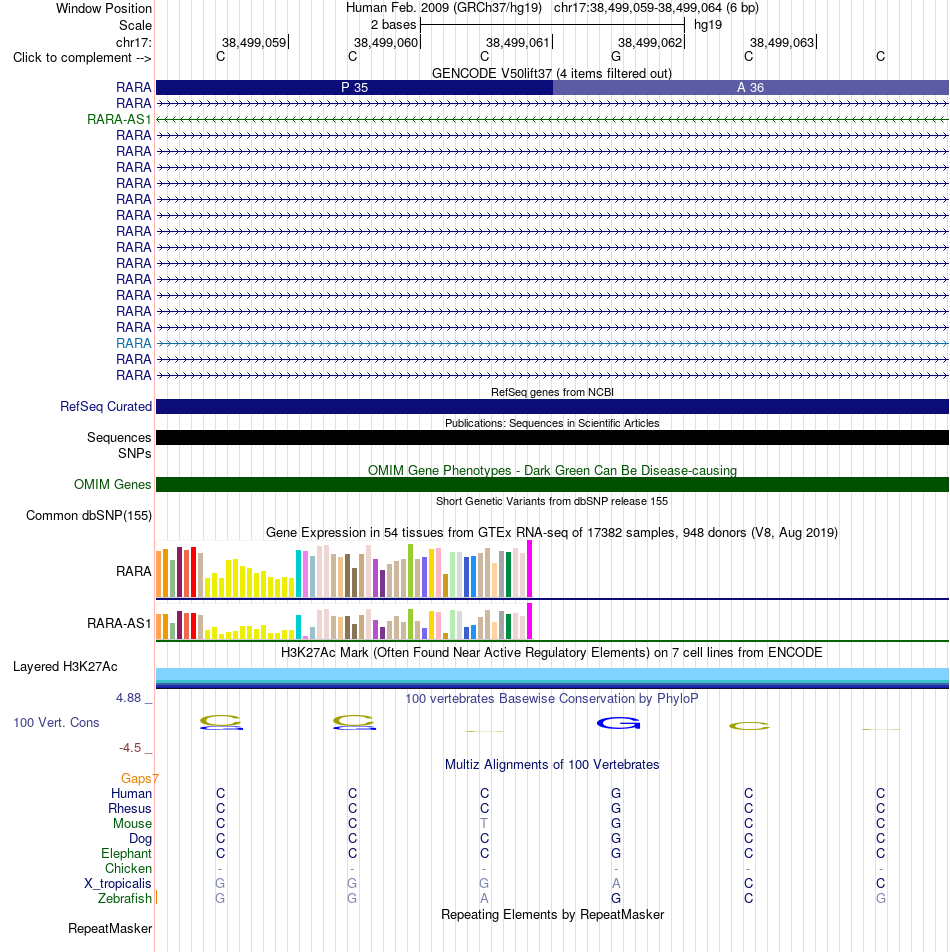This screenshot has width=950, height=952.
Task: Click the RARA GTEx expression bar chart
Action: click(x=344, y=570)
